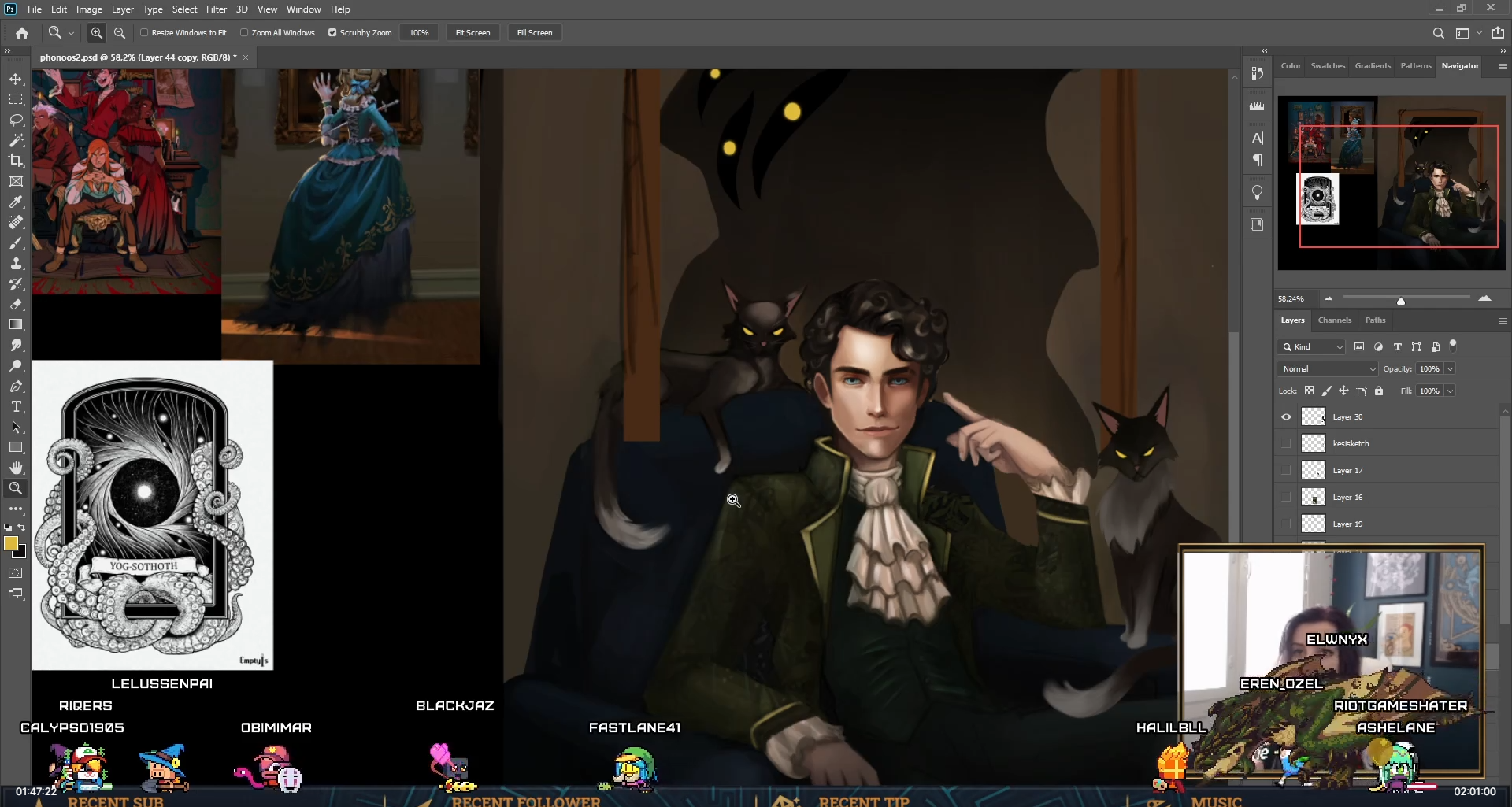1512x807 pixels.
Task: Open the Select menu
Action: (184, 9)
